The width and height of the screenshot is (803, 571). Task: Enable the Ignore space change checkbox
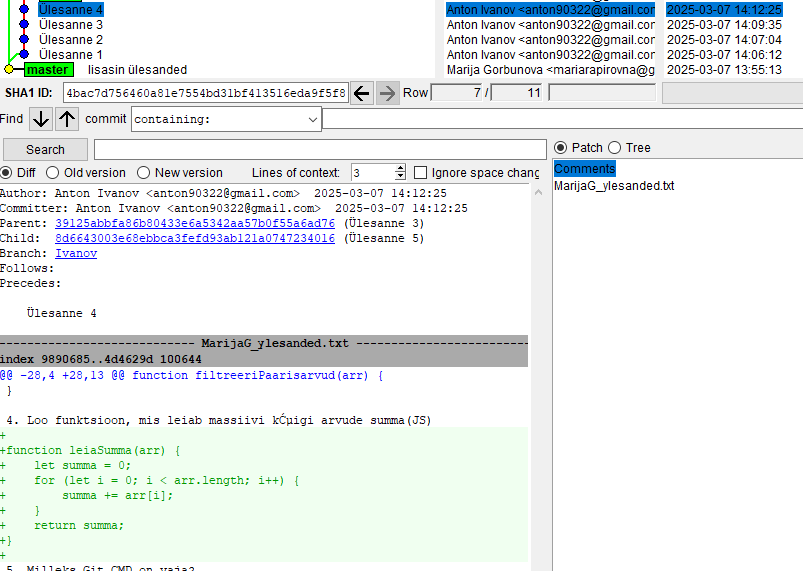tap(421, 172)
